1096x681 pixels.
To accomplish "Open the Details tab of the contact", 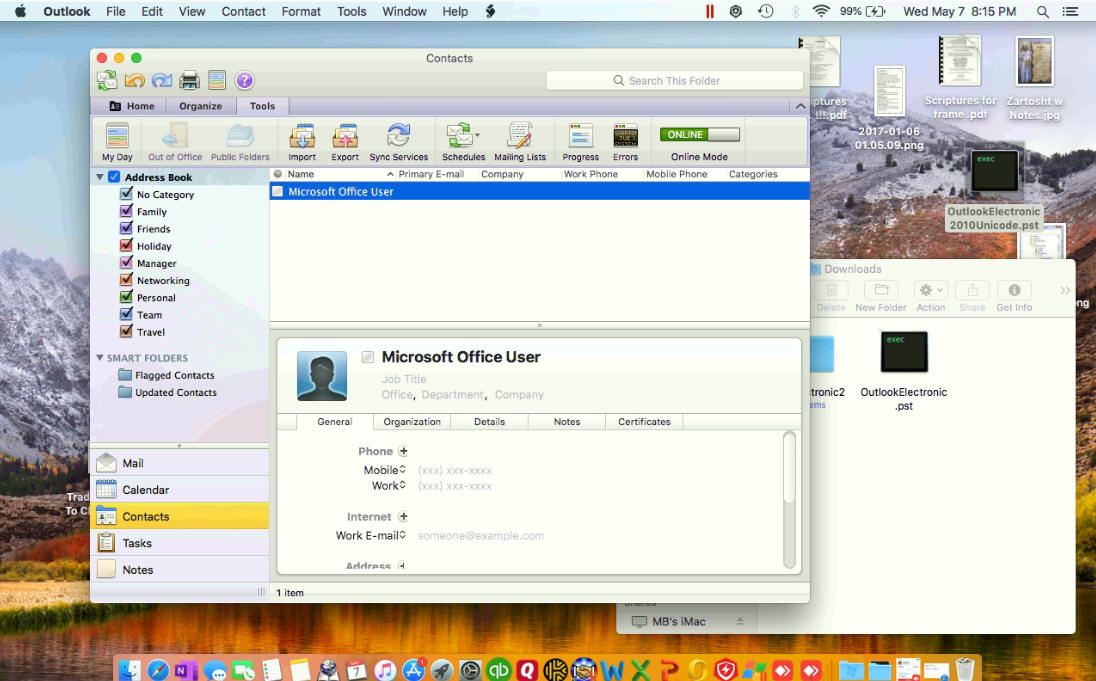I will coord(489,422).
